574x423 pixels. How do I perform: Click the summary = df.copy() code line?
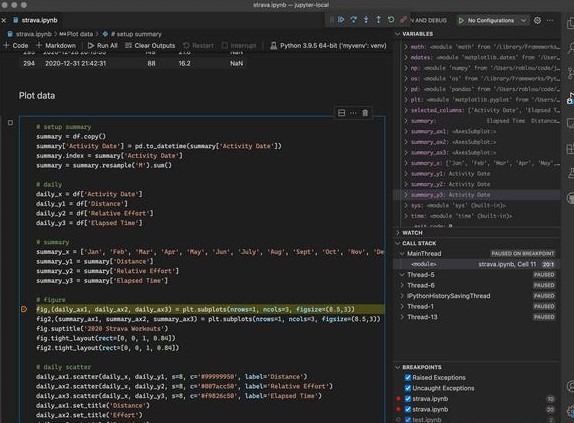pyautogui.click(x=71, y=136)
